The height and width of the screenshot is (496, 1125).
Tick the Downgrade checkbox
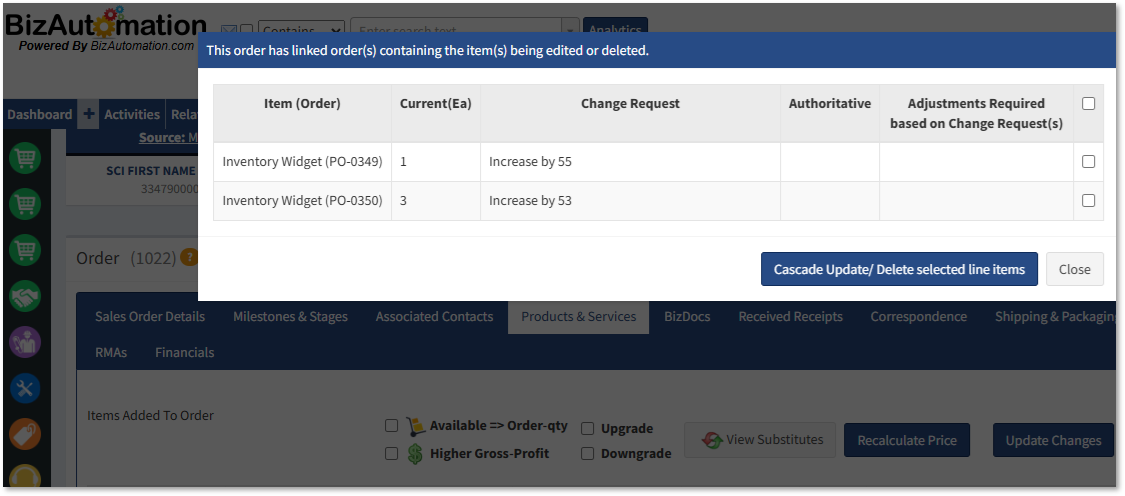pyautogui.click(x=588, y=454)
